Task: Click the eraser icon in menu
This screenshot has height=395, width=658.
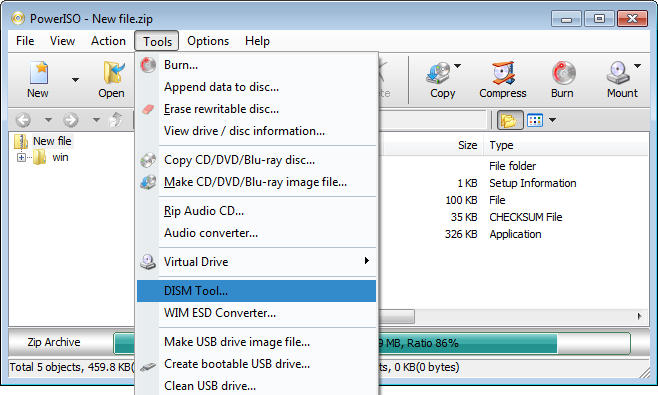Action: click(x=148, y=110)
